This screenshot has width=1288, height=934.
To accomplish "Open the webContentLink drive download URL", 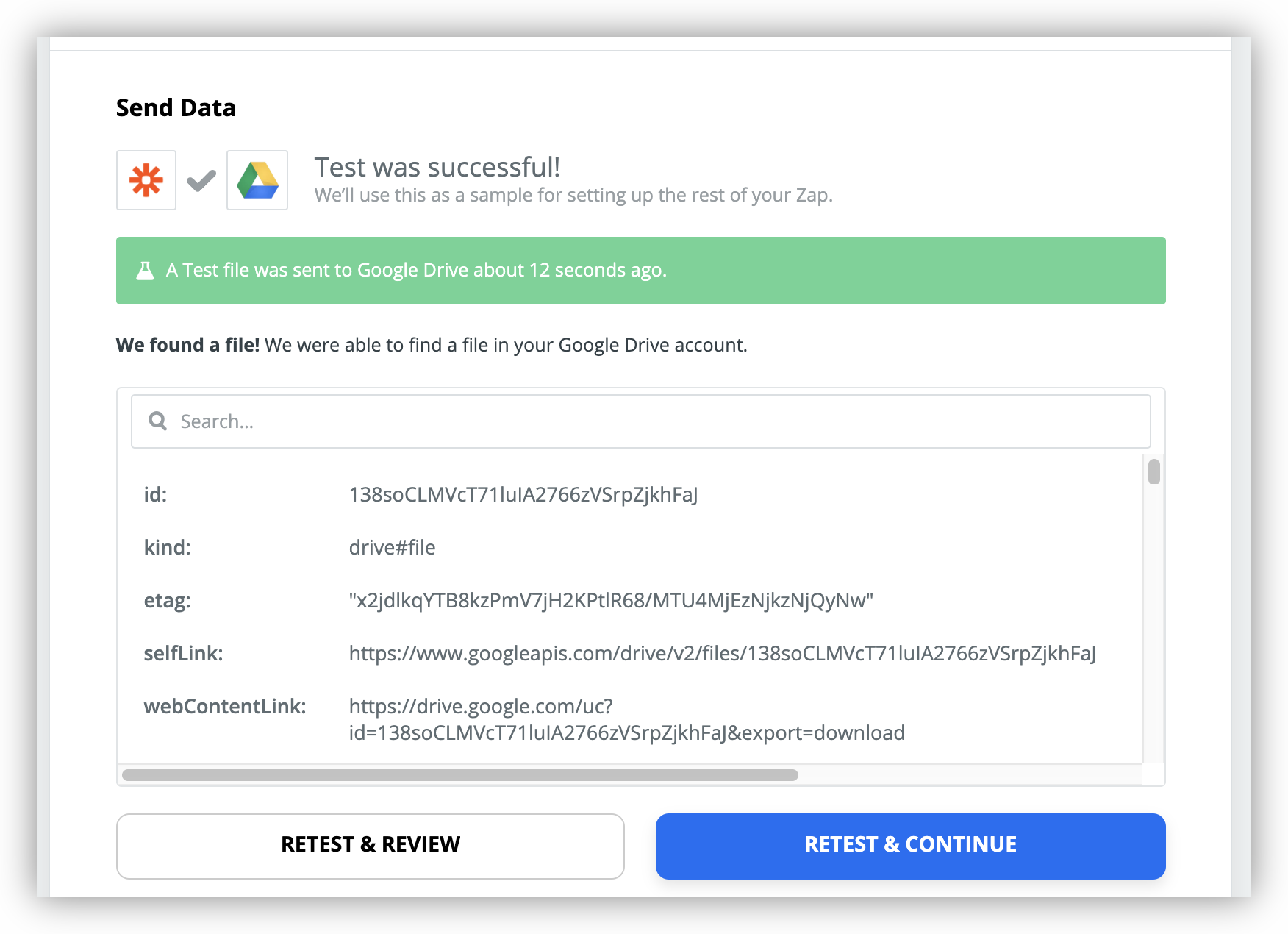I will click(x=627, y=719).
